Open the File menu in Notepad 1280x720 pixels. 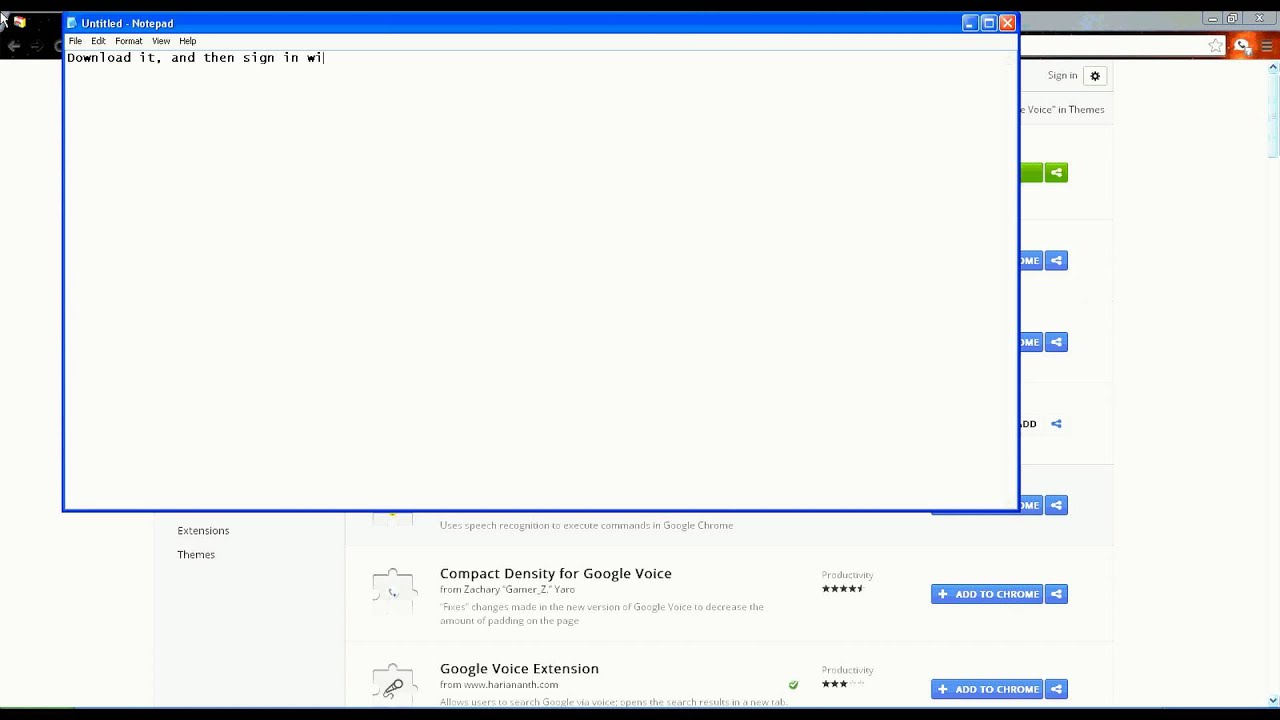click(75, 41)
